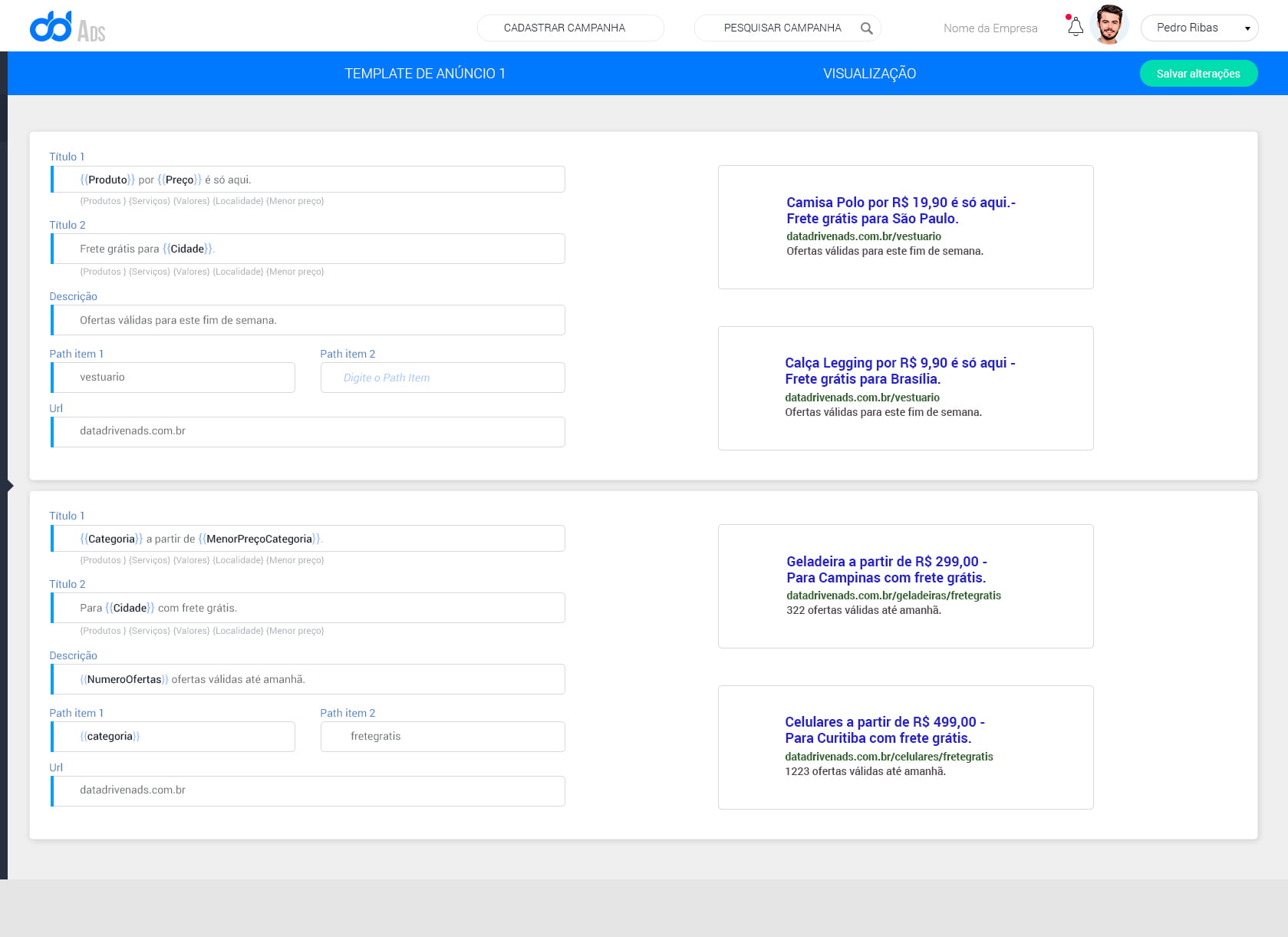Select the Celulares ad preview card
Image resolution: width=1288 pixels, height=937 pixels.
tap(905, 747)
